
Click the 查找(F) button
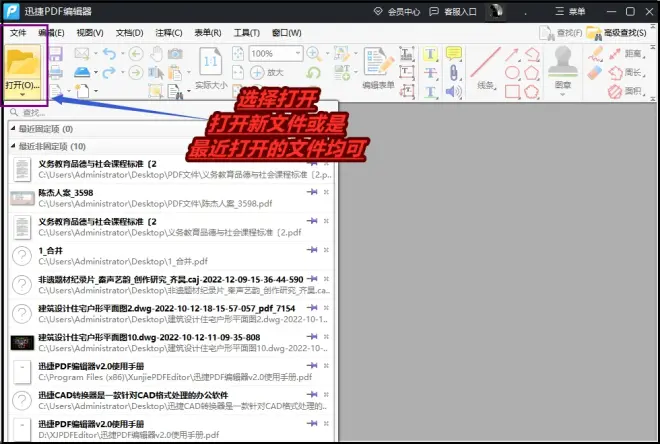tap(561, 33)
